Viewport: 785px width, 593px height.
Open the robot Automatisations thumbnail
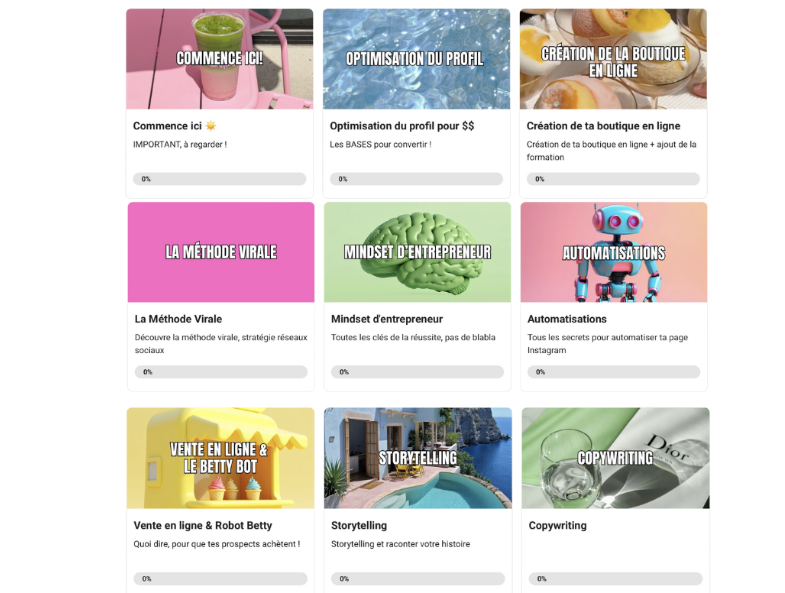(x=614, y=252)
